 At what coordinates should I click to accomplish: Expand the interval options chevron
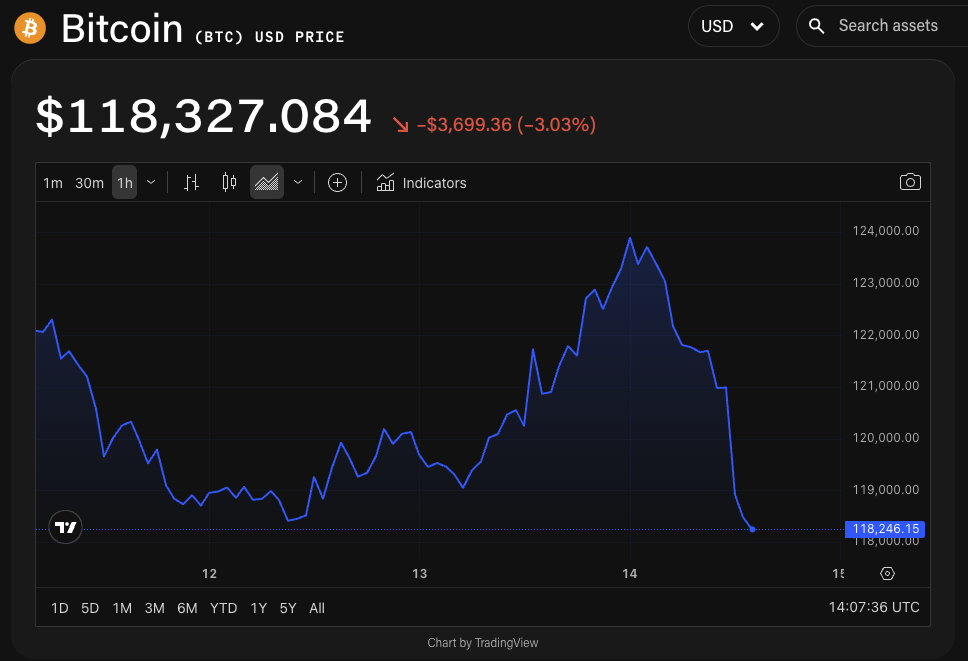(151, 182)
